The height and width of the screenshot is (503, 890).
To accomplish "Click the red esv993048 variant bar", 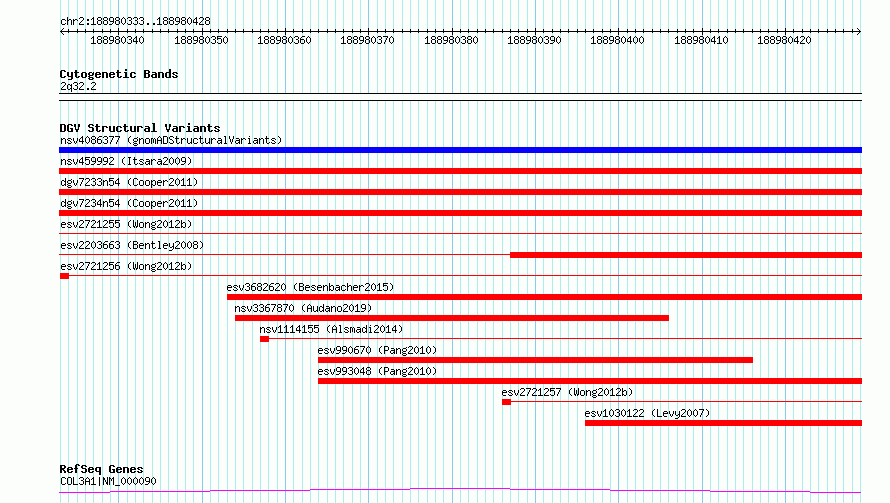I will (x=590, y=381).
